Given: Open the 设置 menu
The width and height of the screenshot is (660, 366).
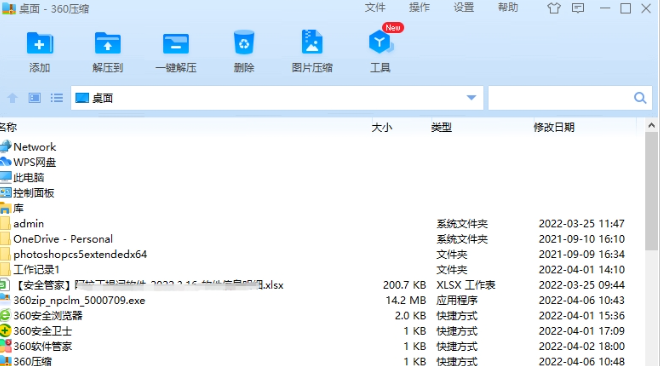Looking at the screenshot, I should click(463, 8).
